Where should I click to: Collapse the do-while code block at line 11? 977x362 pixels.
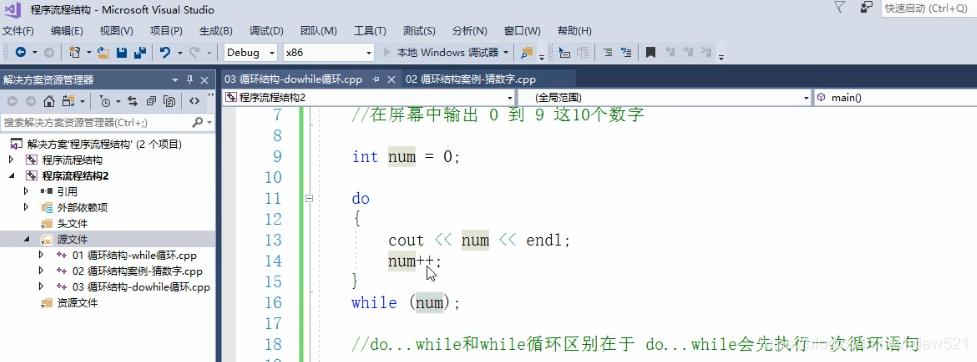308,199
